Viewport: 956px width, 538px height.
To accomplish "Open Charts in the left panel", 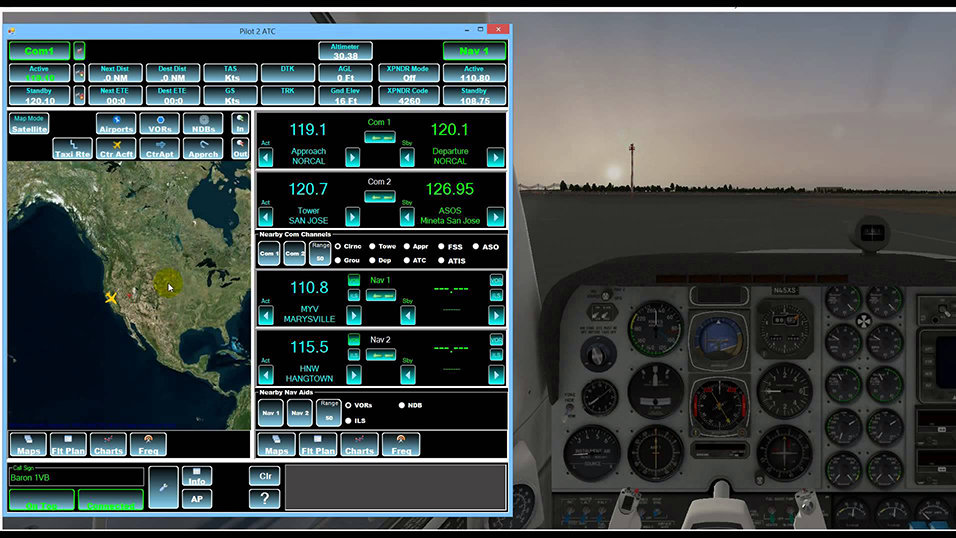I will [x=109, y=445].
